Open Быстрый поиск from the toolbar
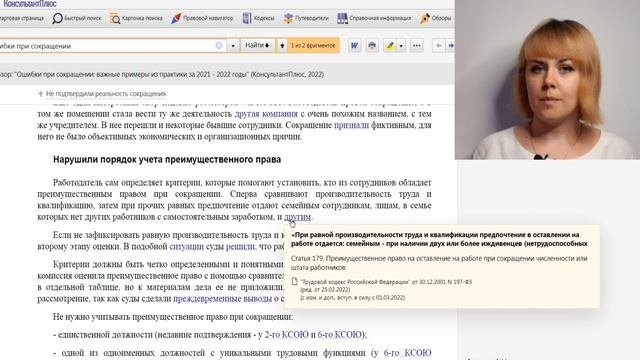The height and width of the screenshot is (360, 640). [77, 18]
